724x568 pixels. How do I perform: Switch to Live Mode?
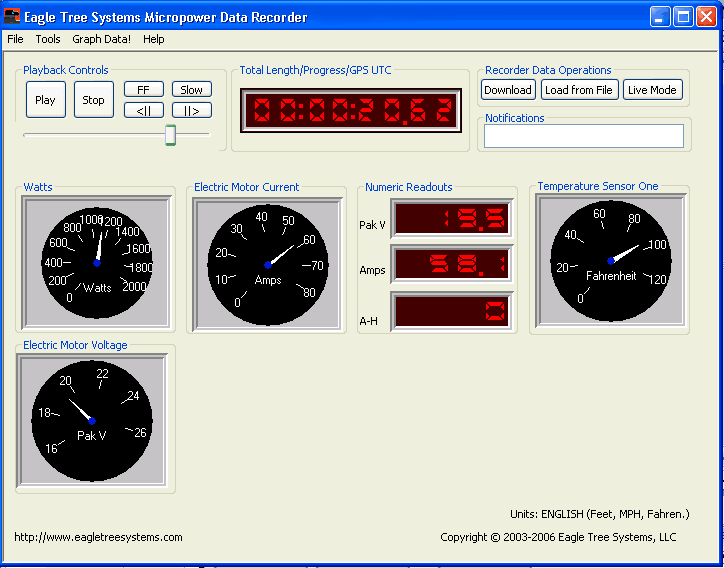651,90
